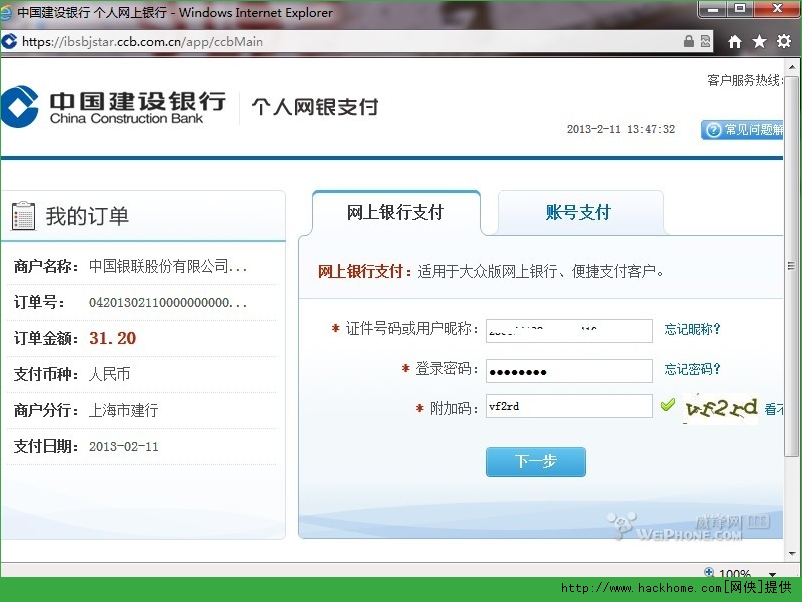Click the vertical scrollbar thumb
The width and height of the screenshot is (802, 602).
792,266
